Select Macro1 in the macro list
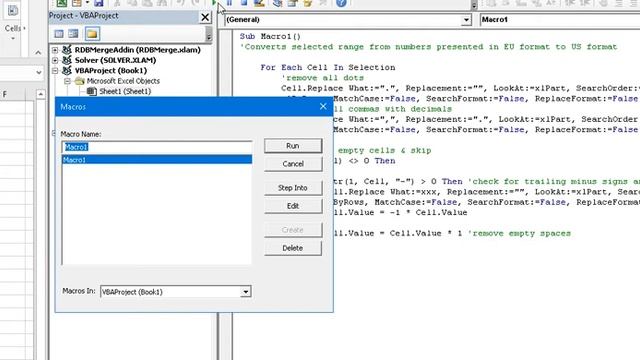640x360 pixels. (157, 160)
